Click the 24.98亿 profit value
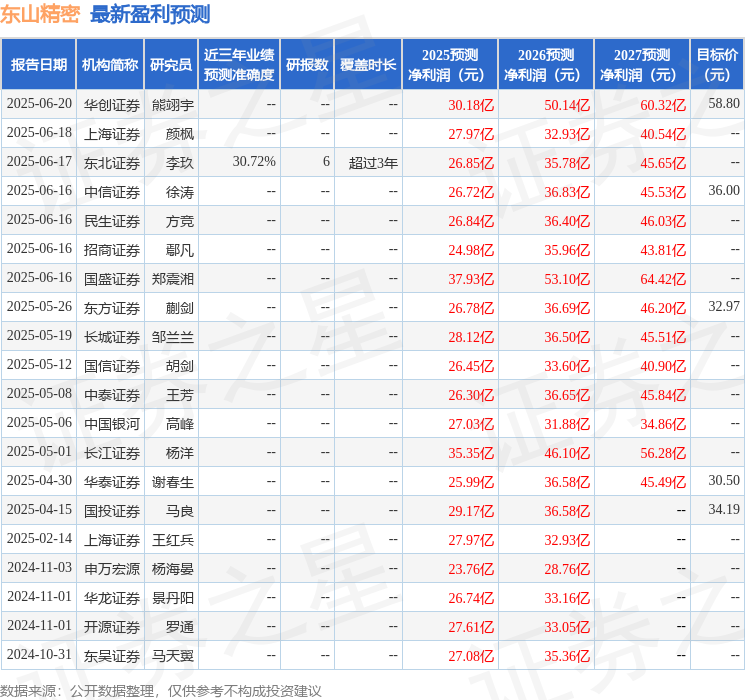 (x=471, y=250)
